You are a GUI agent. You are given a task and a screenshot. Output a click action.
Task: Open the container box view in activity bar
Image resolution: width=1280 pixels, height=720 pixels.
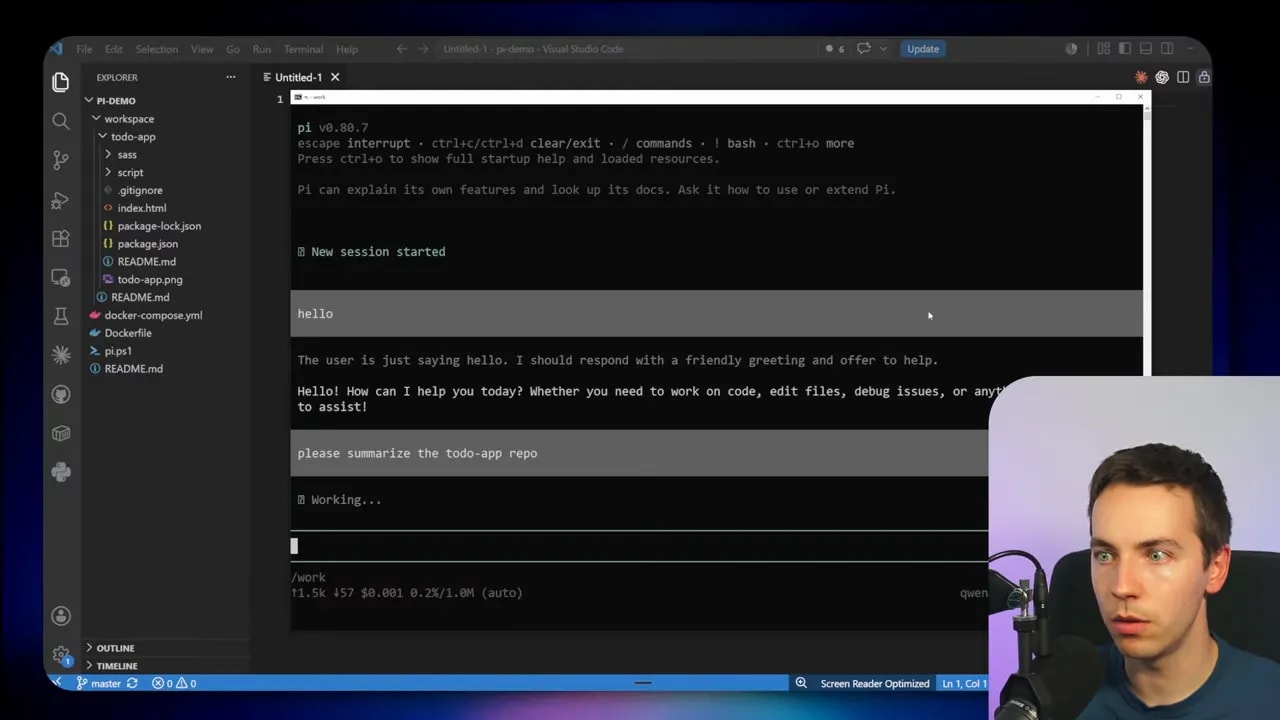click(x=61, y=433)
